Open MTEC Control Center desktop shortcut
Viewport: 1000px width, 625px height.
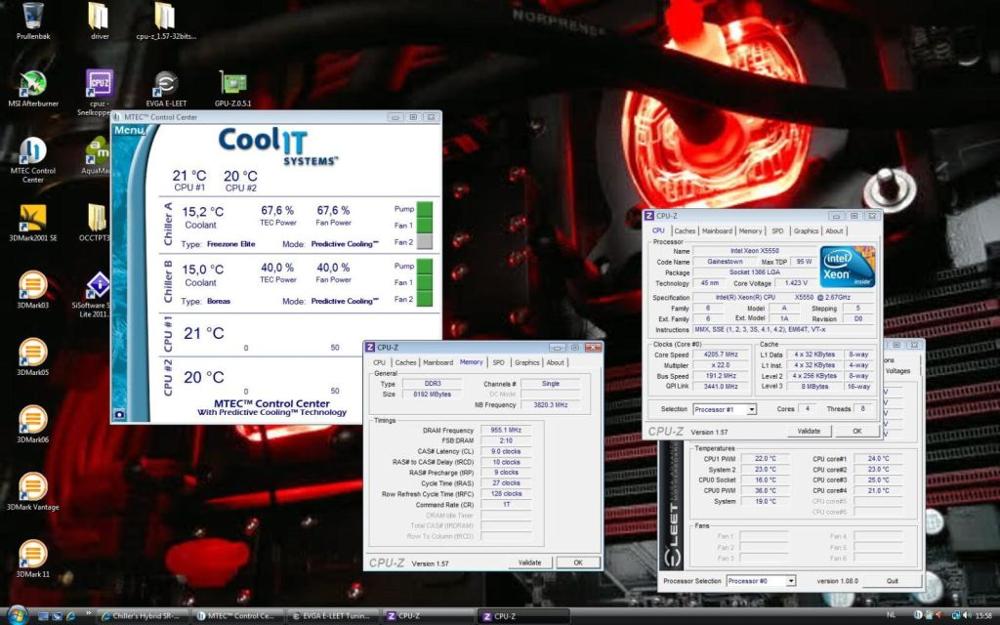coord(33,159)
